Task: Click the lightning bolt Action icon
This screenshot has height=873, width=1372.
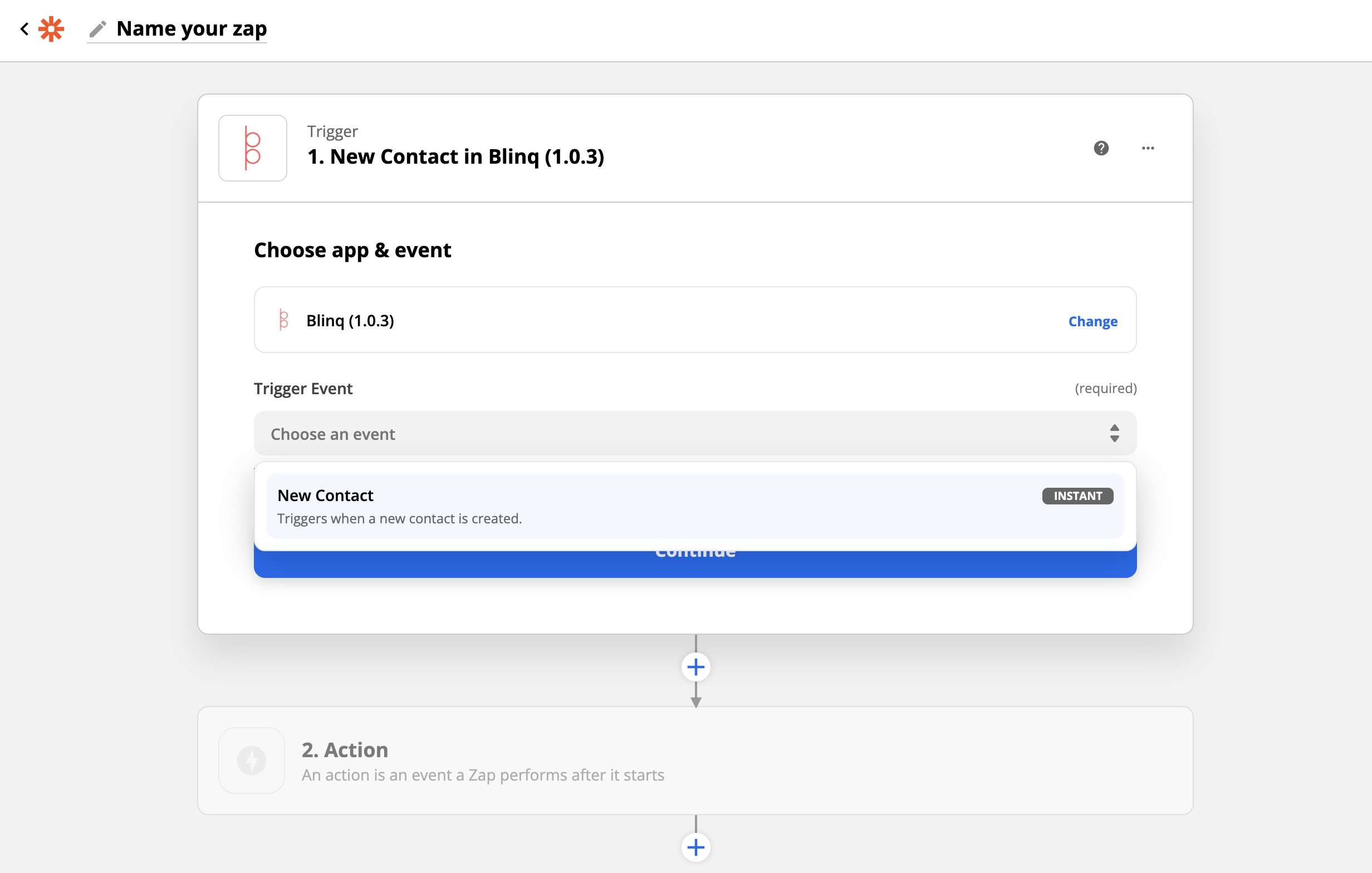Action: pos(252,760)
